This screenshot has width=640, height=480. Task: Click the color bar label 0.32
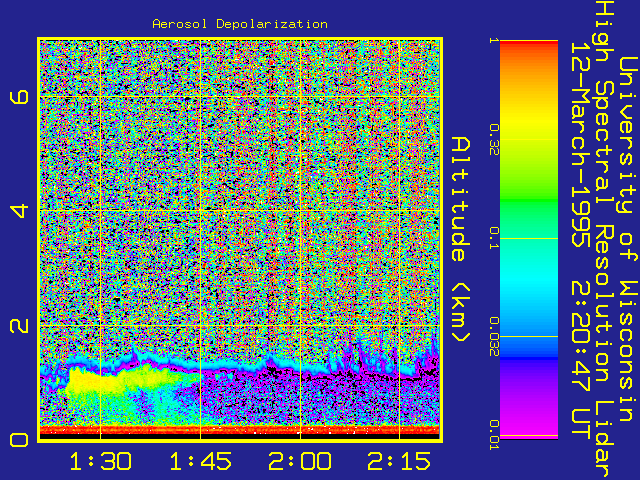pyautogui.click(x=494, y=140)
